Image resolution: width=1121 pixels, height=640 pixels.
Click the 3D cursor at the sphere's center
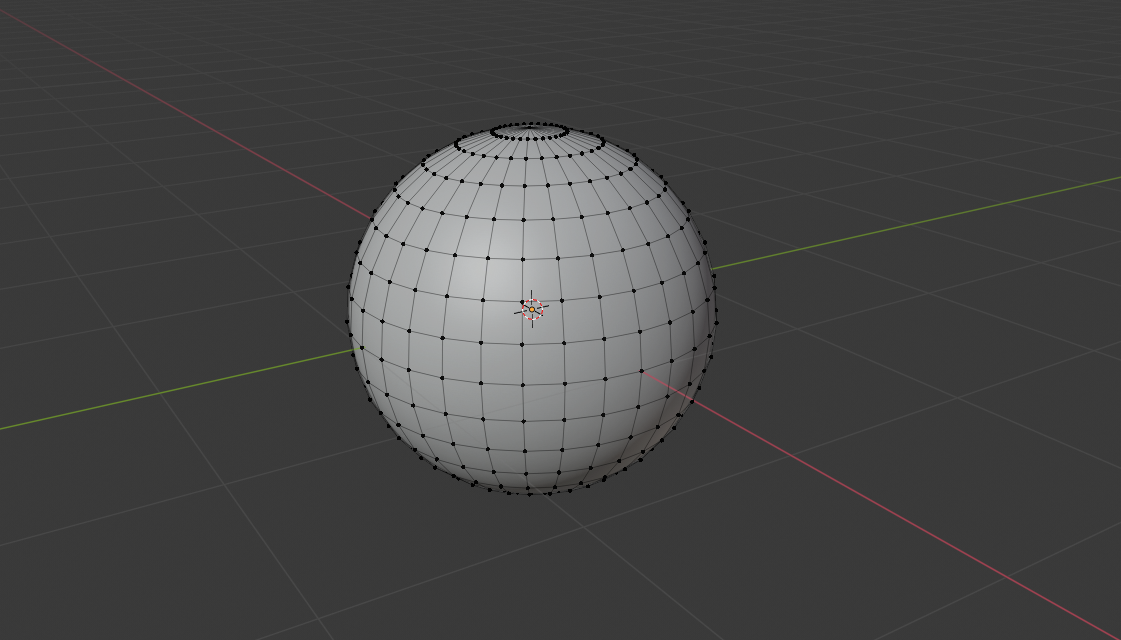coord(532,310)
